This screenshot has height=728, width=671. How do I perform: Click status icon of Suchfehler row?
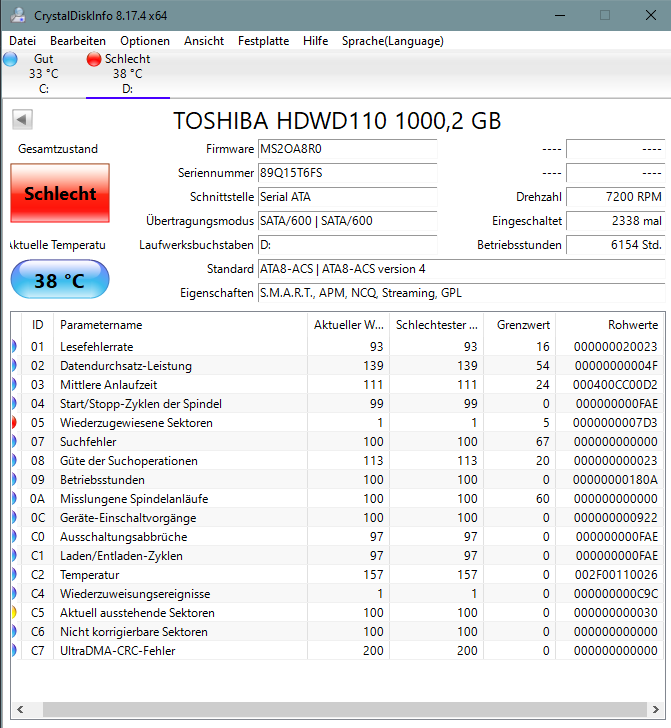pos(14,442)
